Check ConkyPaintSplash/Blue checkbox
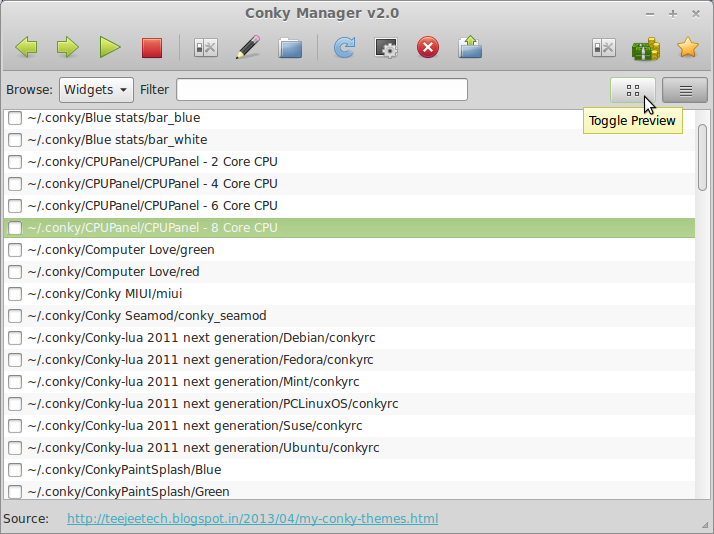 pyautogui.click(x=15, y=470)
